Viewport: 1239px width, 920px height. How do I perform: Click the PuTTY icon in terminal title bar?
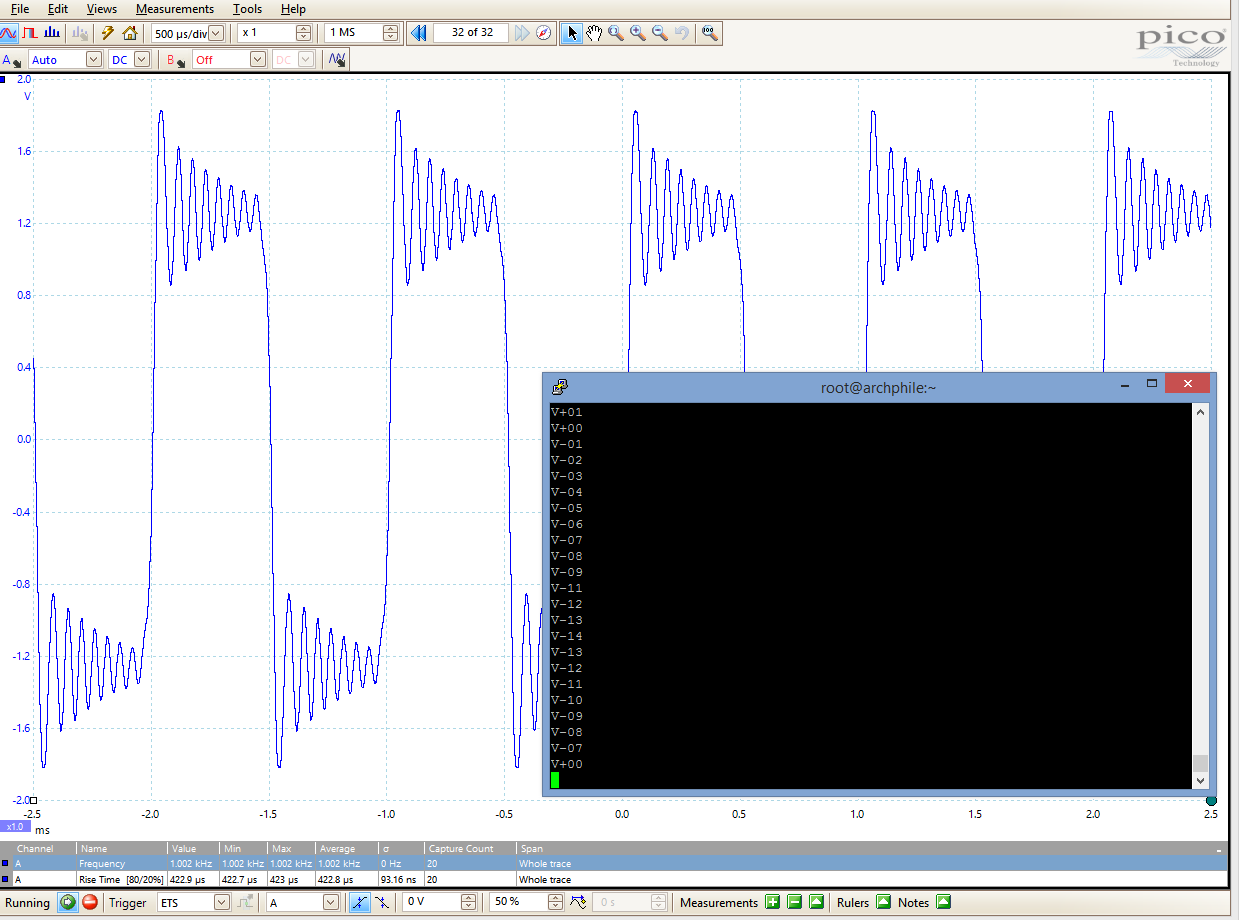(x=560, y=386)
